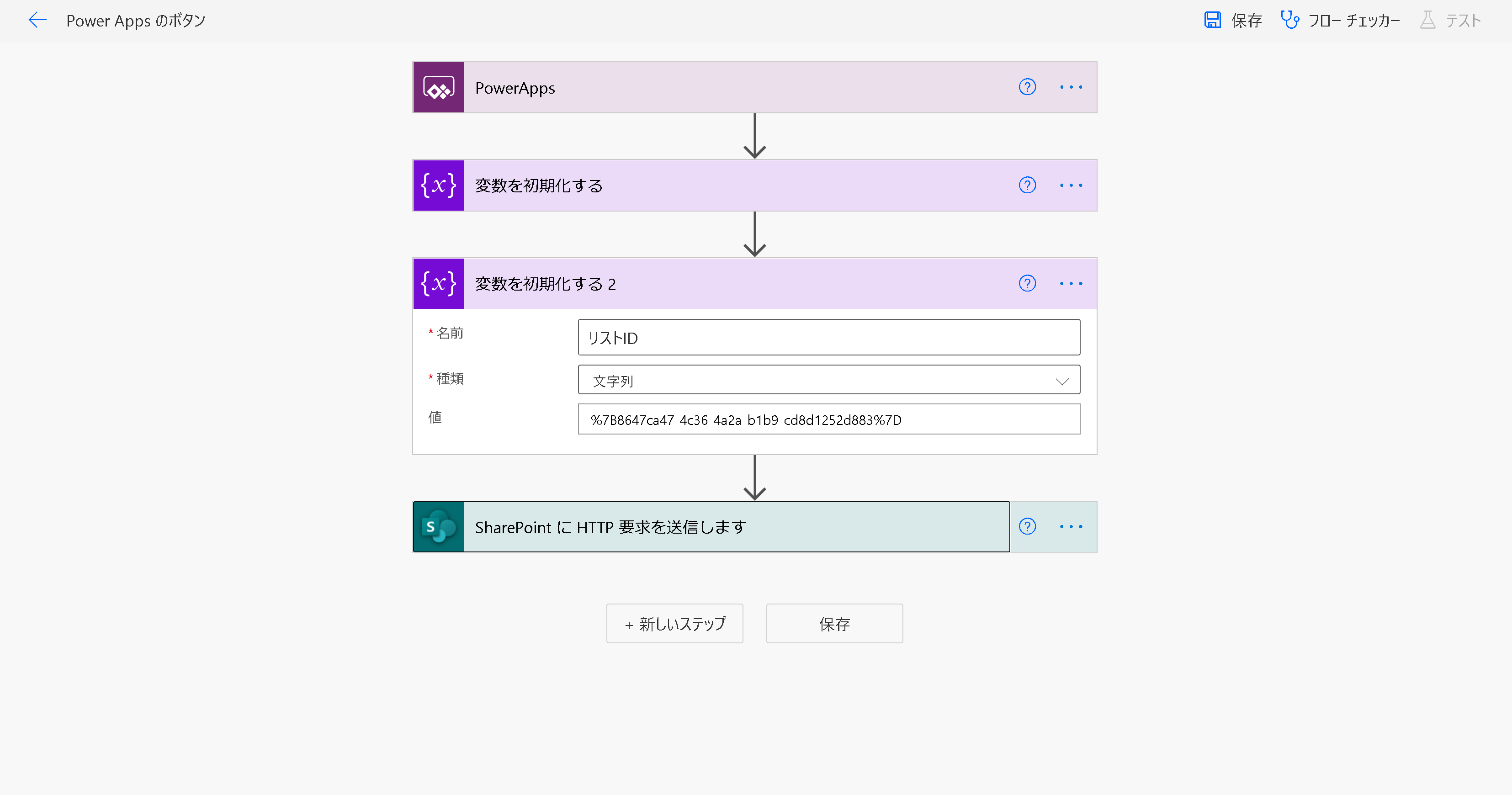Open help for 変数を初期化する 2 step
Image resolution: width=1512 pixels, height=795 pixels.
pos(1027,284)
